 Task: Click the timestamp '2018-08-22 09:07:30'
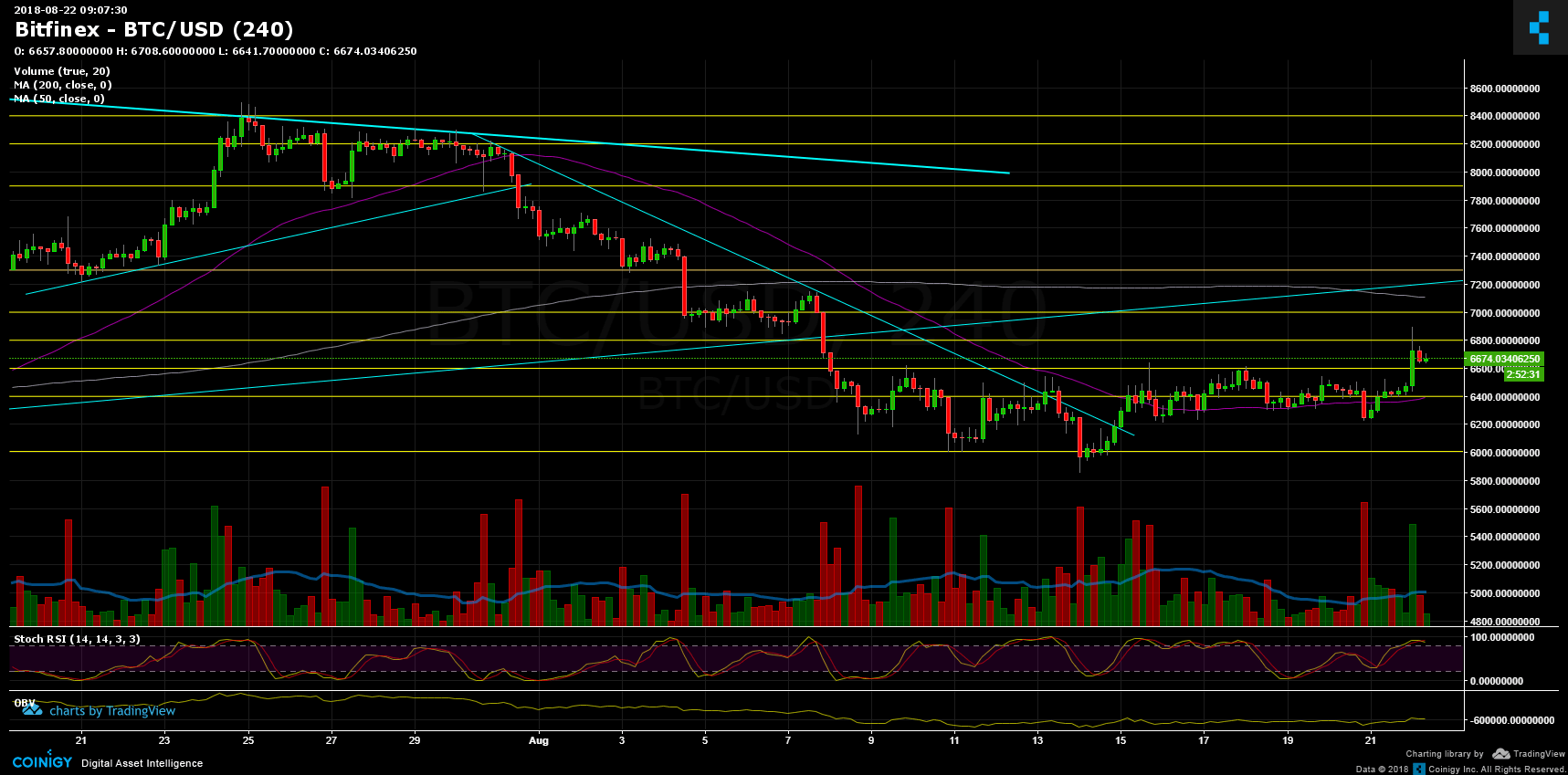(x=70, y=10)
